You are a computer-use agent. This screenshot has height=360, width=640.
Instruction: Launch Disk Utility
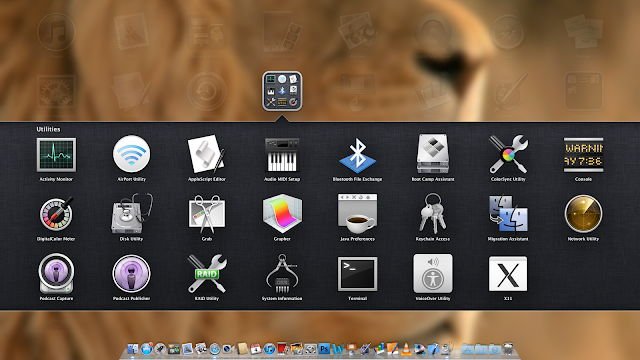coord(131,213)
